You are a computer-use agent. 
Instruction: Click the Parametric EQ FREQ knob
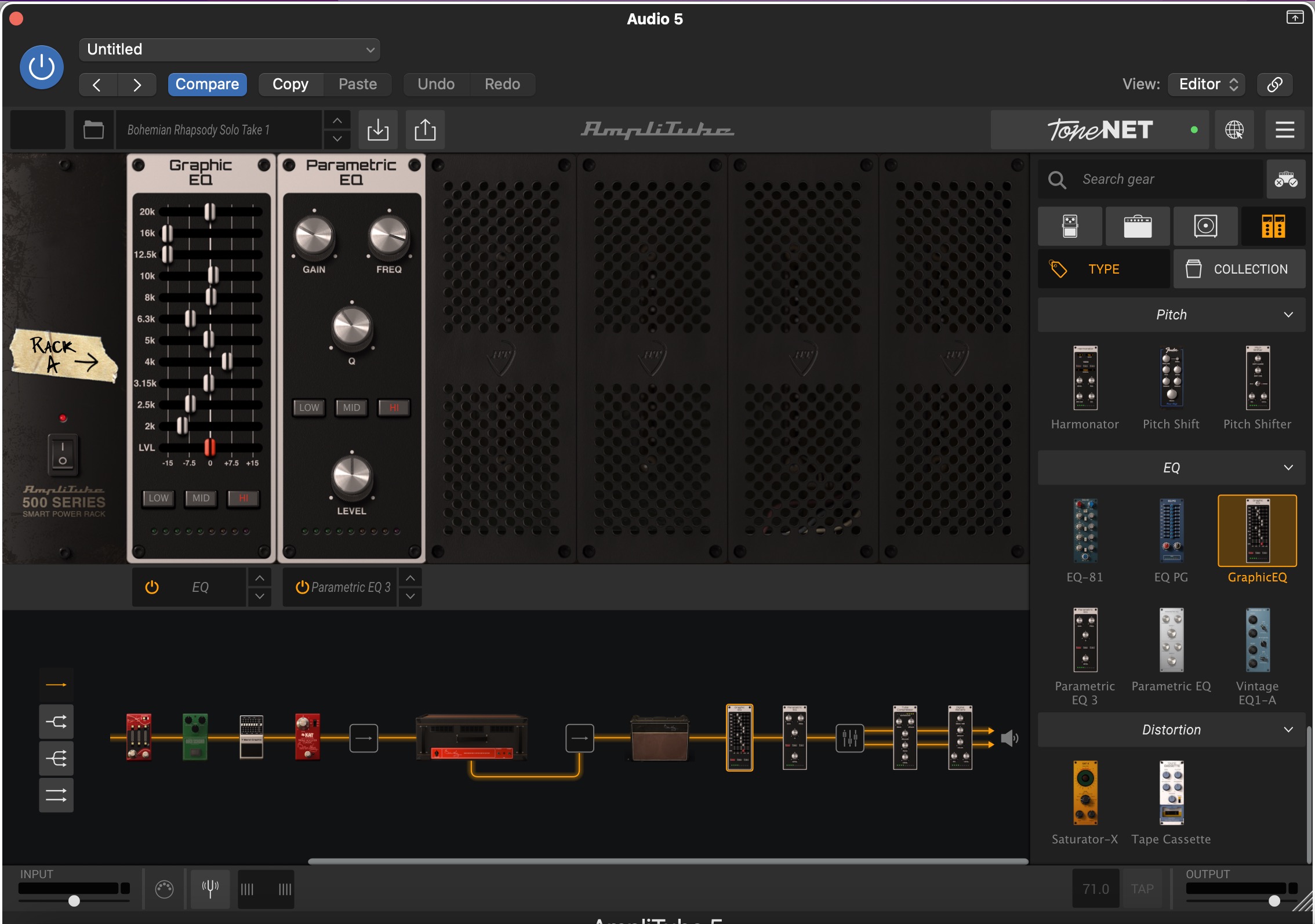coord(388,237)
